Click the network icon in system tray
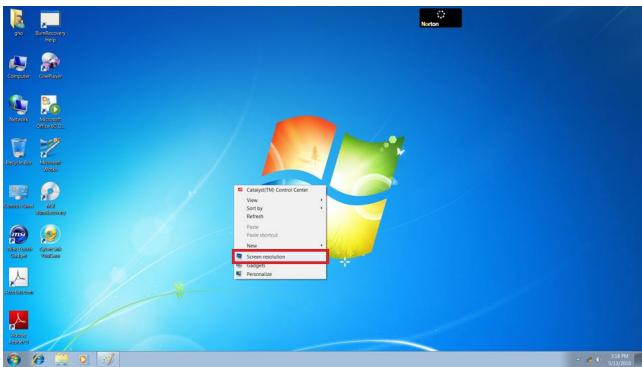Image resolution: width=642 pixels, height=367 pixels. click(589, 359)
